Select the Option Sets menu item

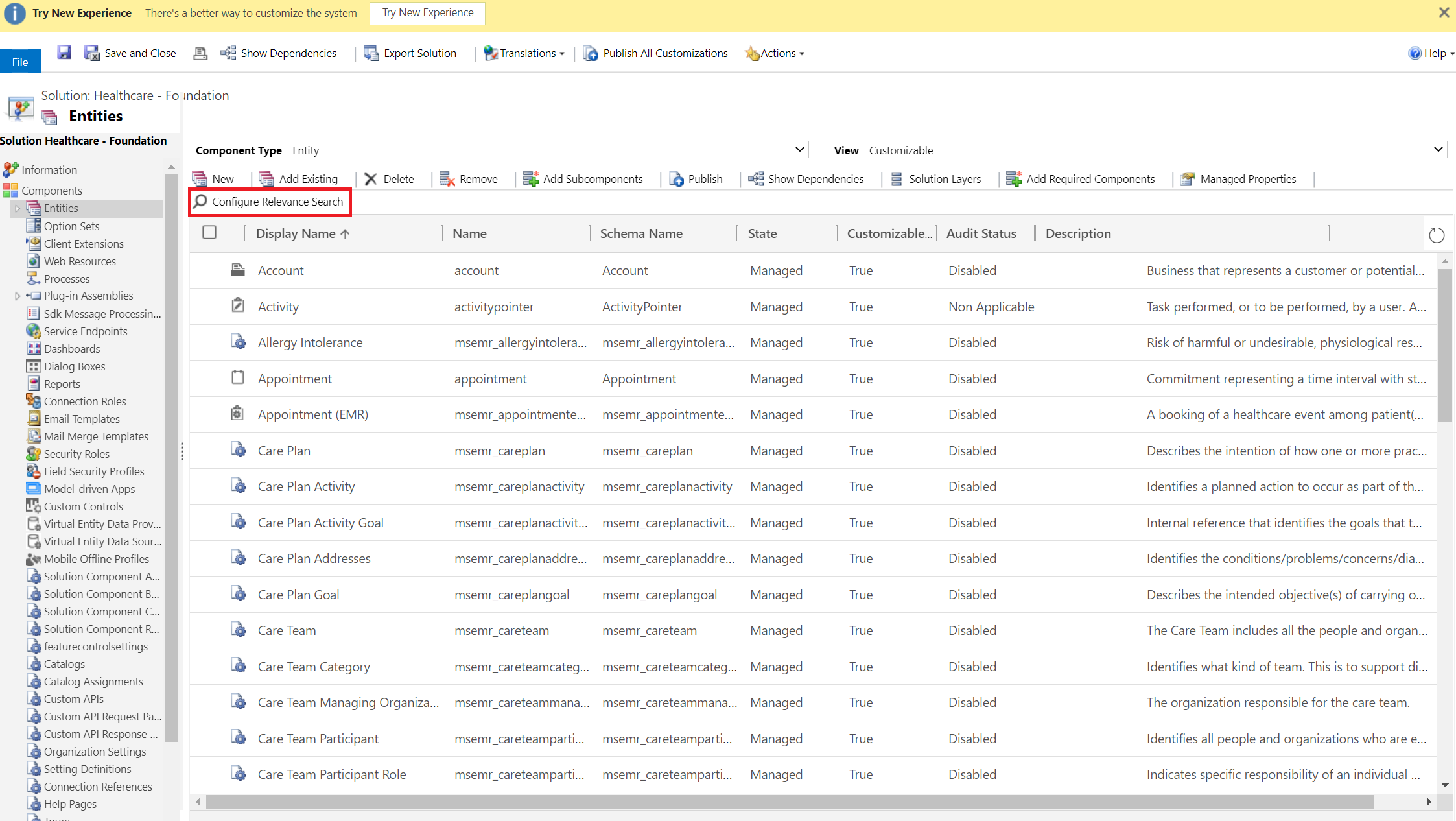pyautogui.click(x=71, y=225)
